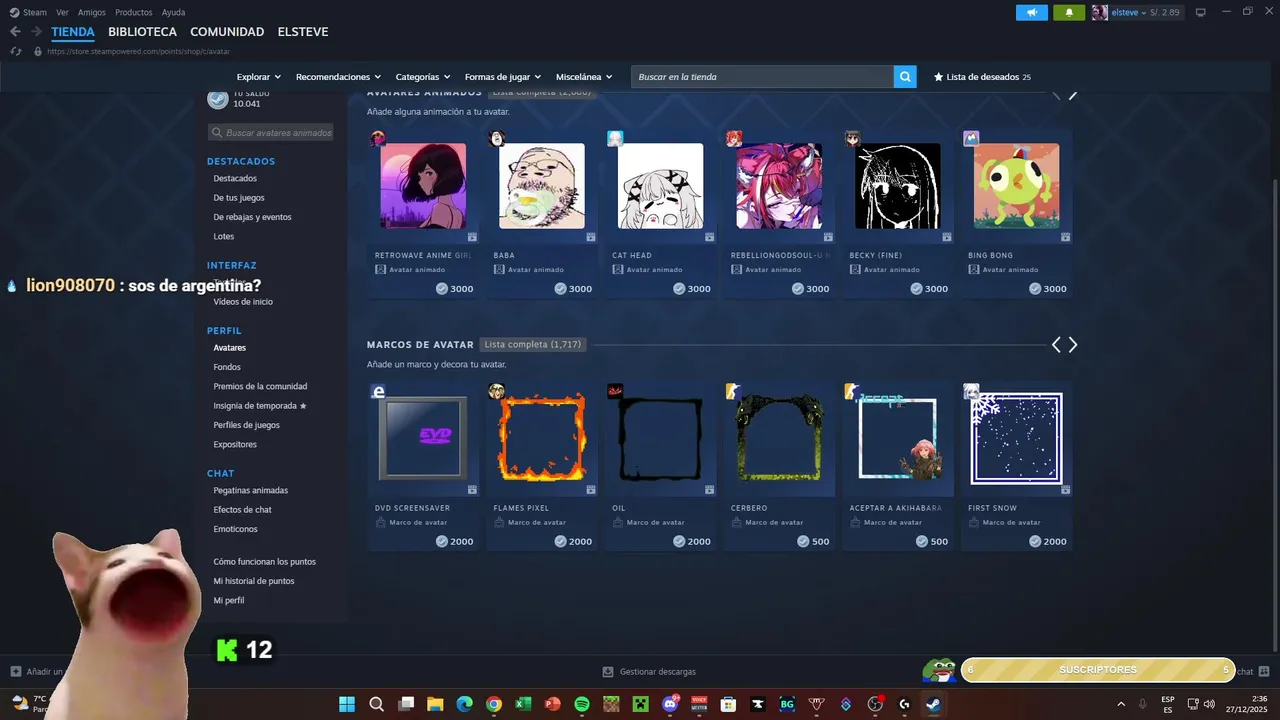1280x720 pixels.
Task: Open Premios de la comunidad in sidebar
Action: pyautogui.click(x=260, y=386)
